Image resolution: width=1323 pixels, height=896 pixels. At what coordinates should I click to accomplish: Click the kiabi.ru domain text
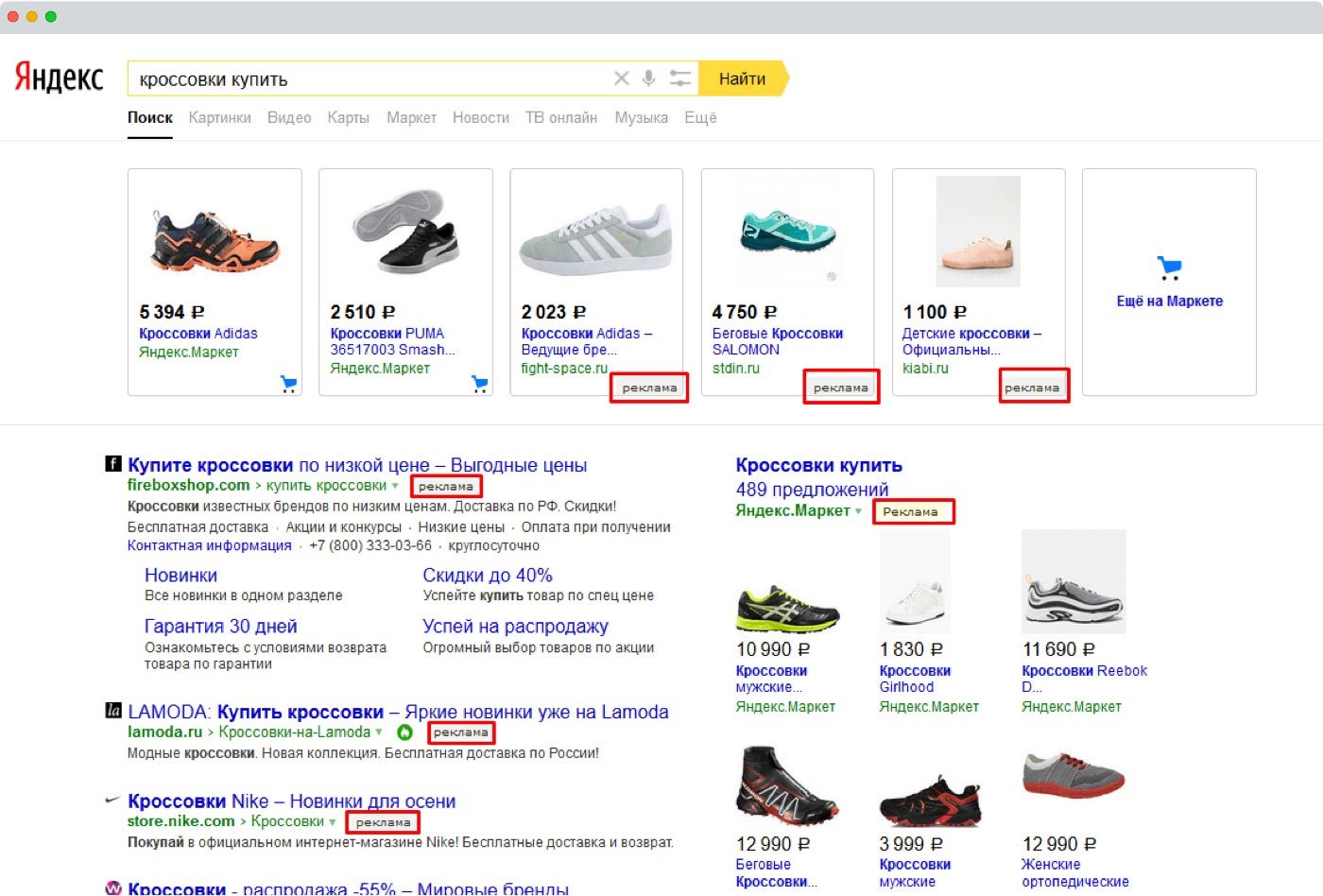(925, 369)
